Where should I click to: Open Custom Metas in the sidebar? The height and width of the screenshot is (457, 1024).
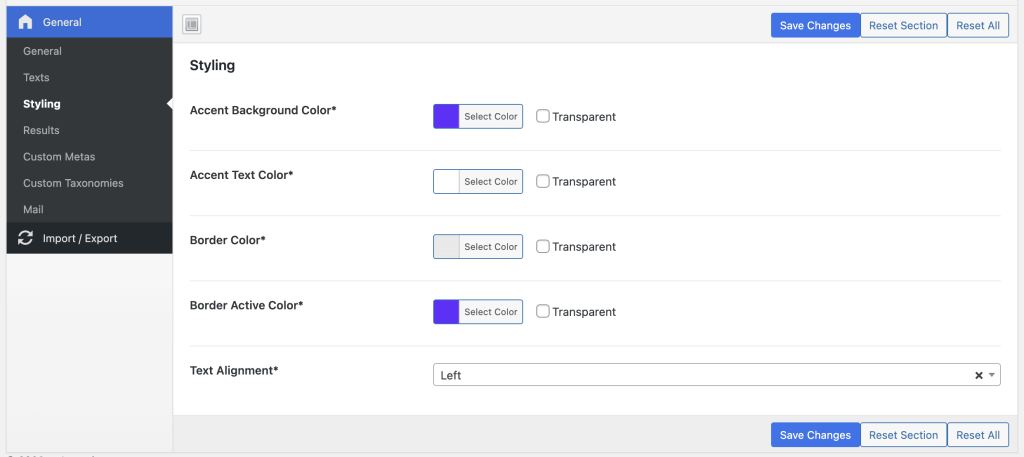point(59,157)
